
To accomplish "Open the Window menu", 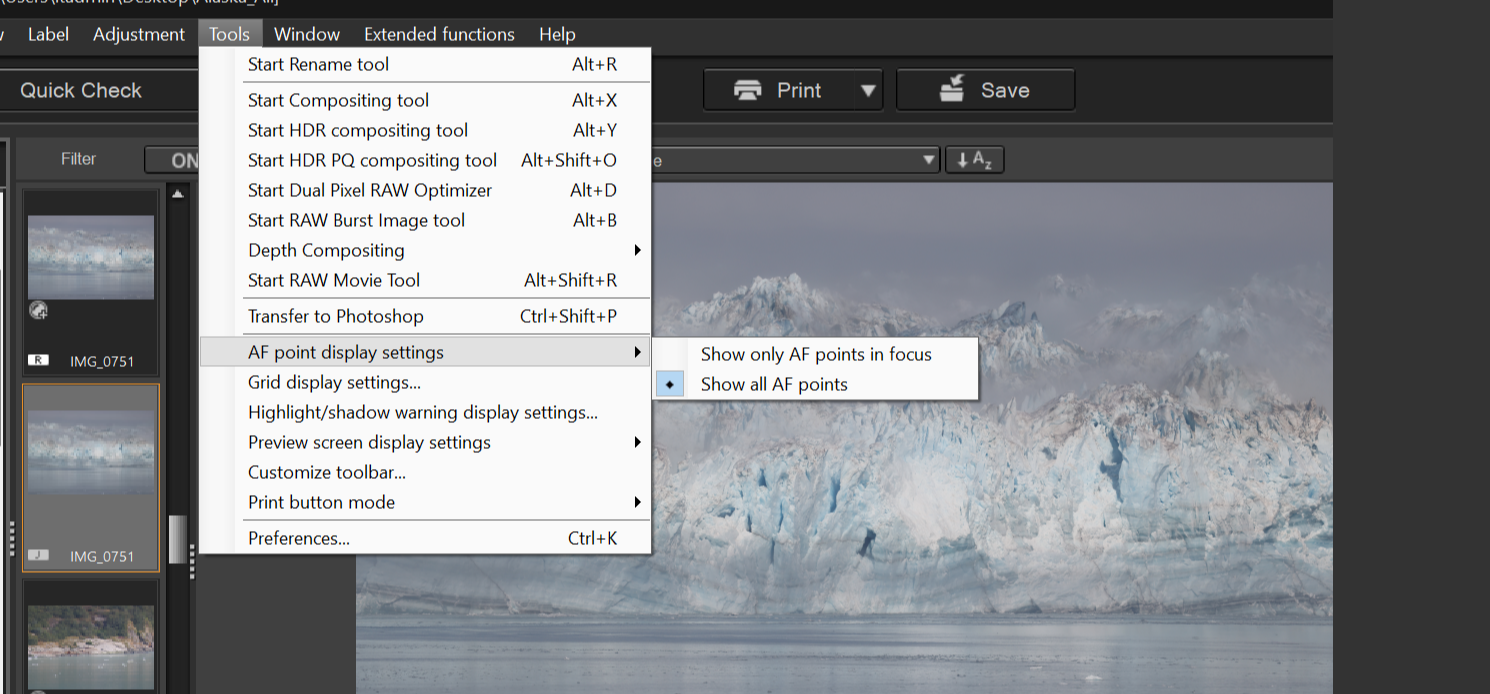I will tap(306, 33).
